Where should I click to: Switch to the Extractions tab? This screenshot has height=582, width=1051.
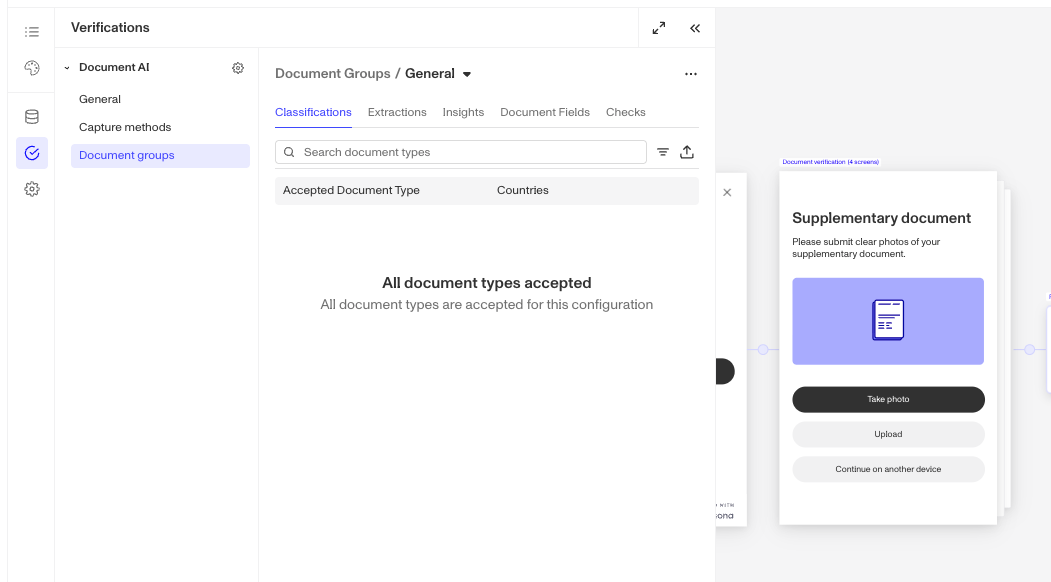click(397, 112)
